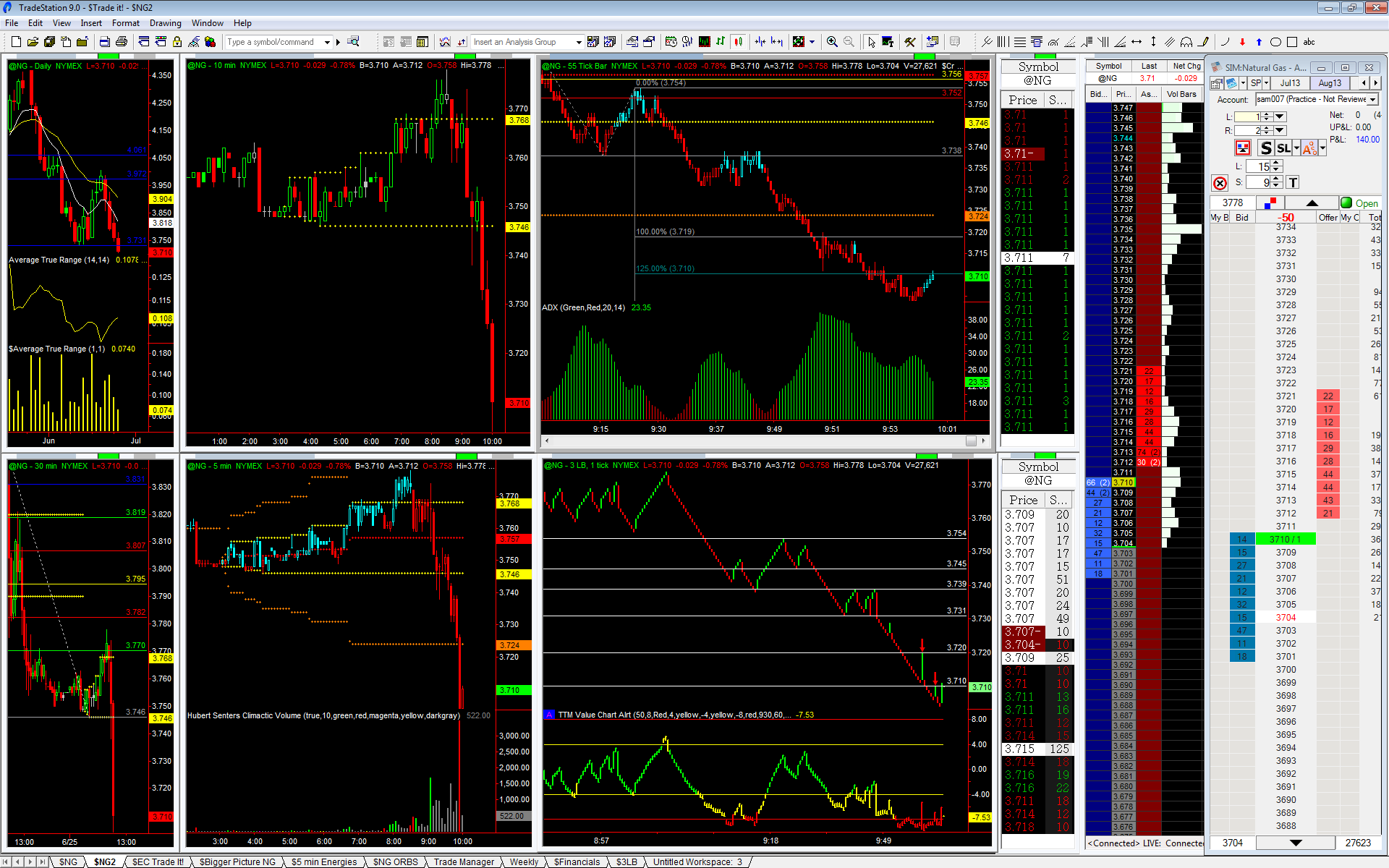Select the abc text drawing tool
This screenshot has width=1389, height=868.
pos(1309,42)
